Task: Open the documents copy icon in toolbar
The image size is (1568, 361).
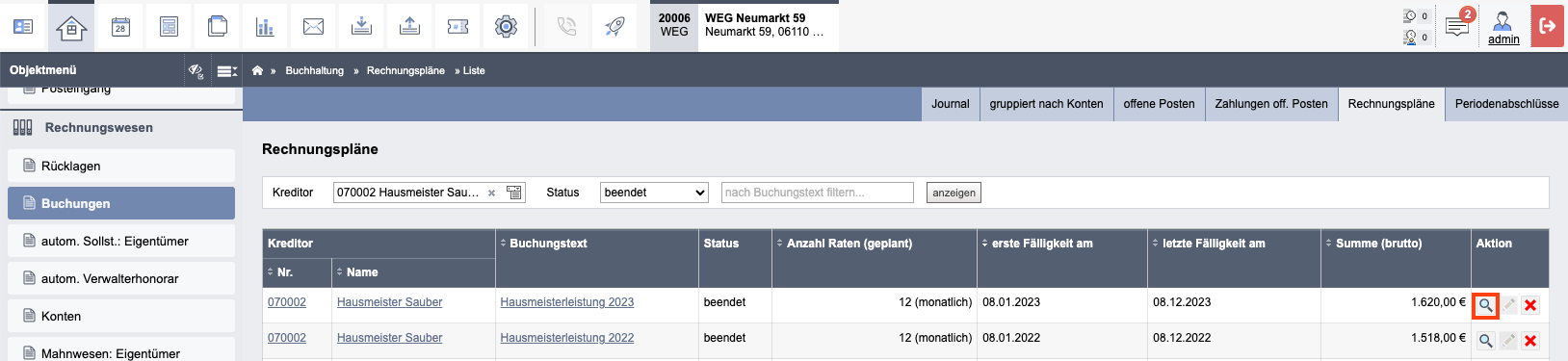Action: [x=217, y=26]
